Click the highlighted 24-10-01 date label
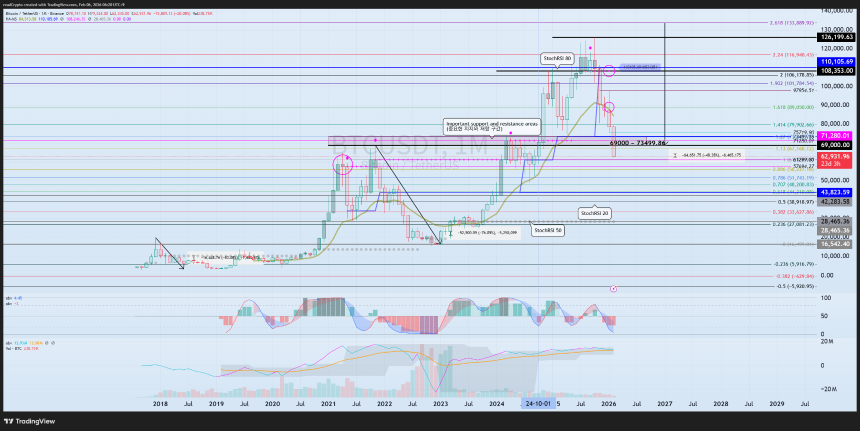 coord(538,403)
